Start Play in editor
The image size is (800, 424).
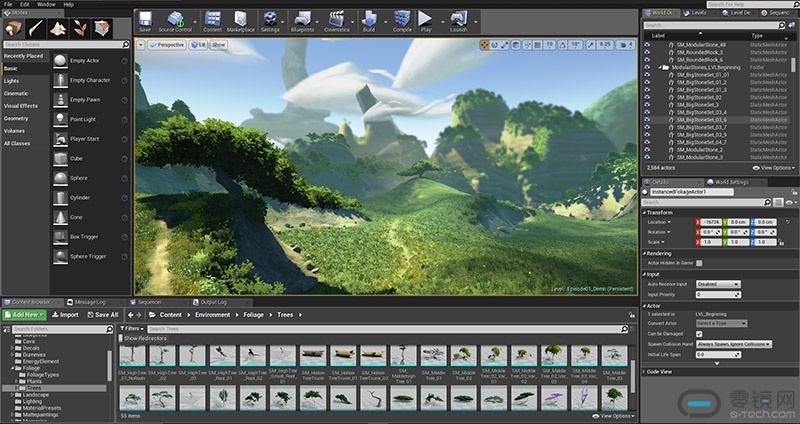tap(426, 21)
